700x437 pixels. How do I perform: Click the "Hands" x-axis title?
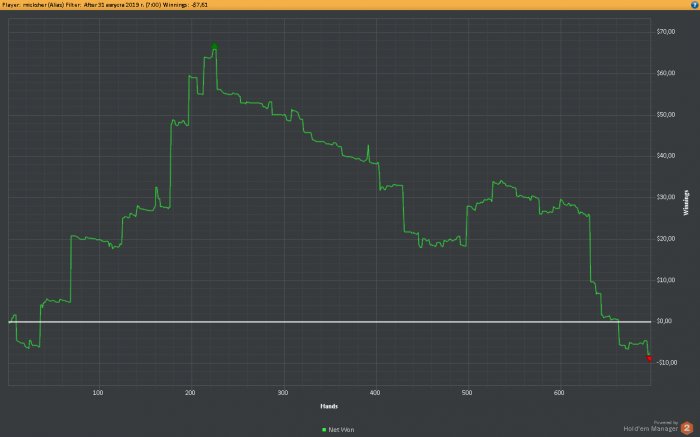329,406
